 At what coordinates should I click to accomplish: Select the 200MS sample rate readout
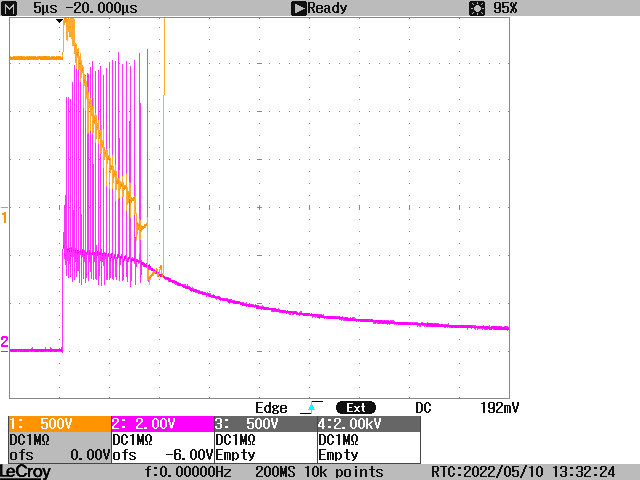coord(275,472)
